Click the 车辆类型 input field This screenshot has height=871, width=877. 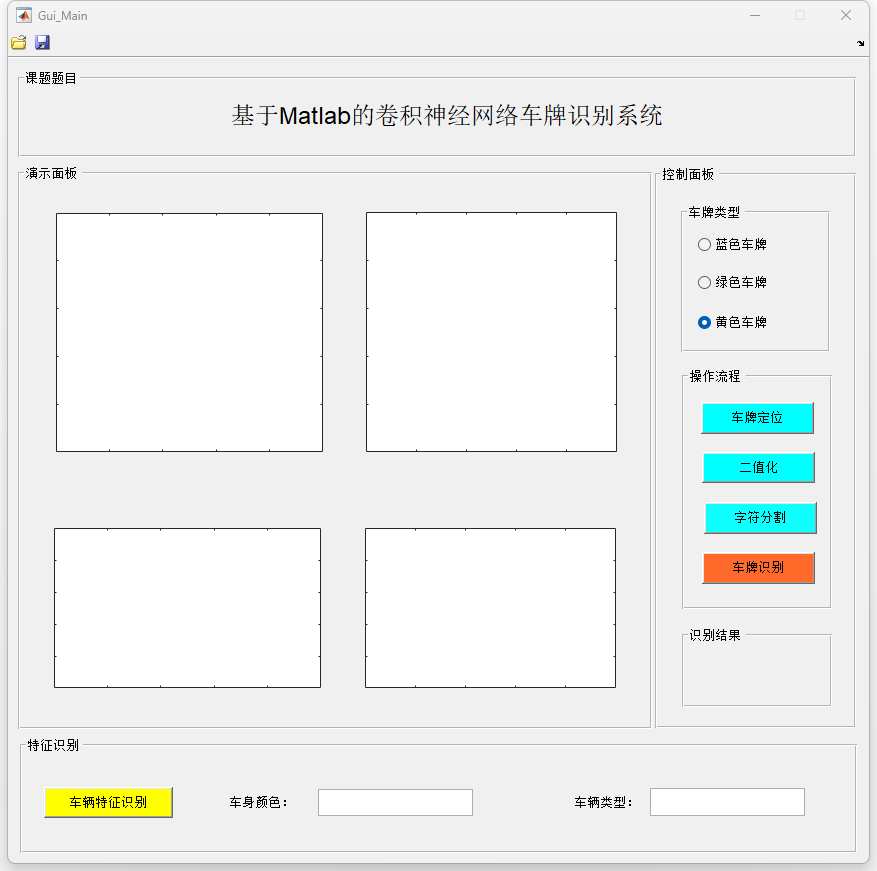727,802
